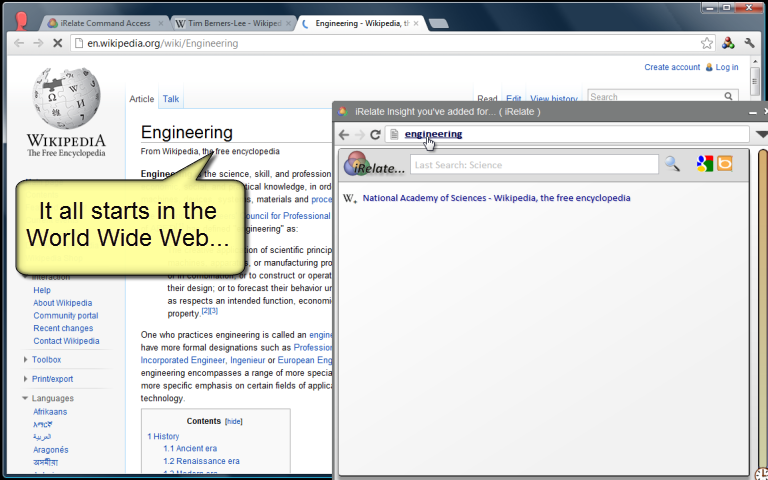
Task: Open citation [2] reference link
Action: (x=205, y=311)
